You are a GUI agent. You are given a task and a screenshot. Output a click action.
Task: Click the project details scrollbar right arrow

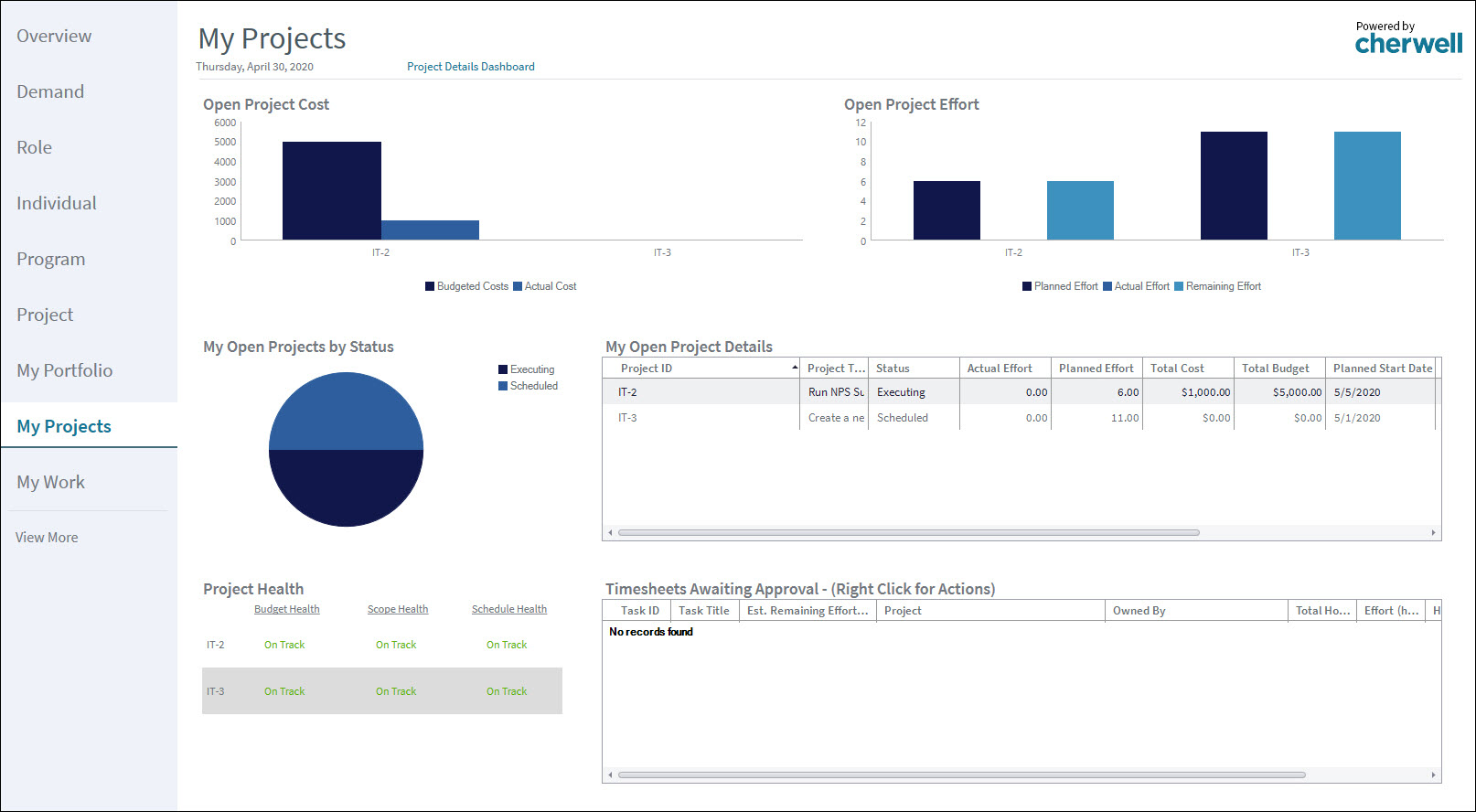[1433, 532]
